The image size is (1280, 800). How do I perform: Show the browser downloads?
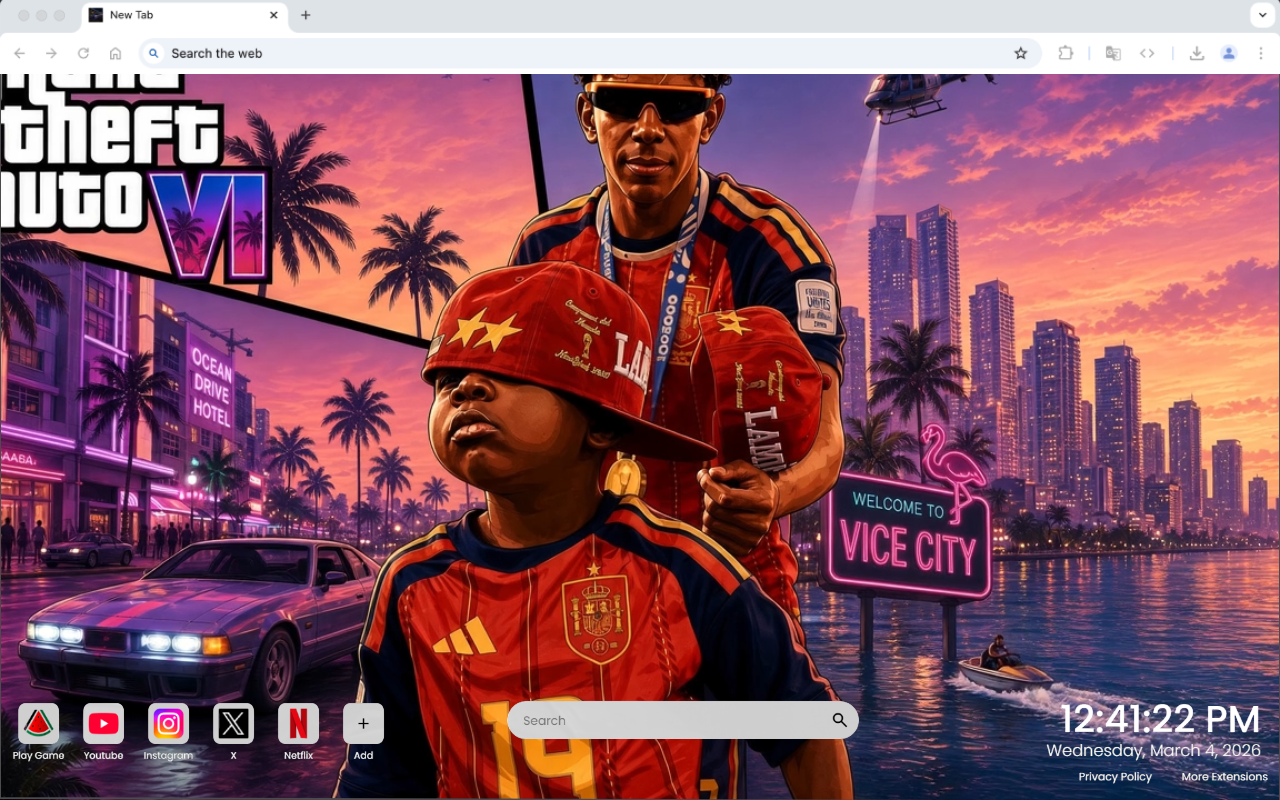tap(1196, 53)
